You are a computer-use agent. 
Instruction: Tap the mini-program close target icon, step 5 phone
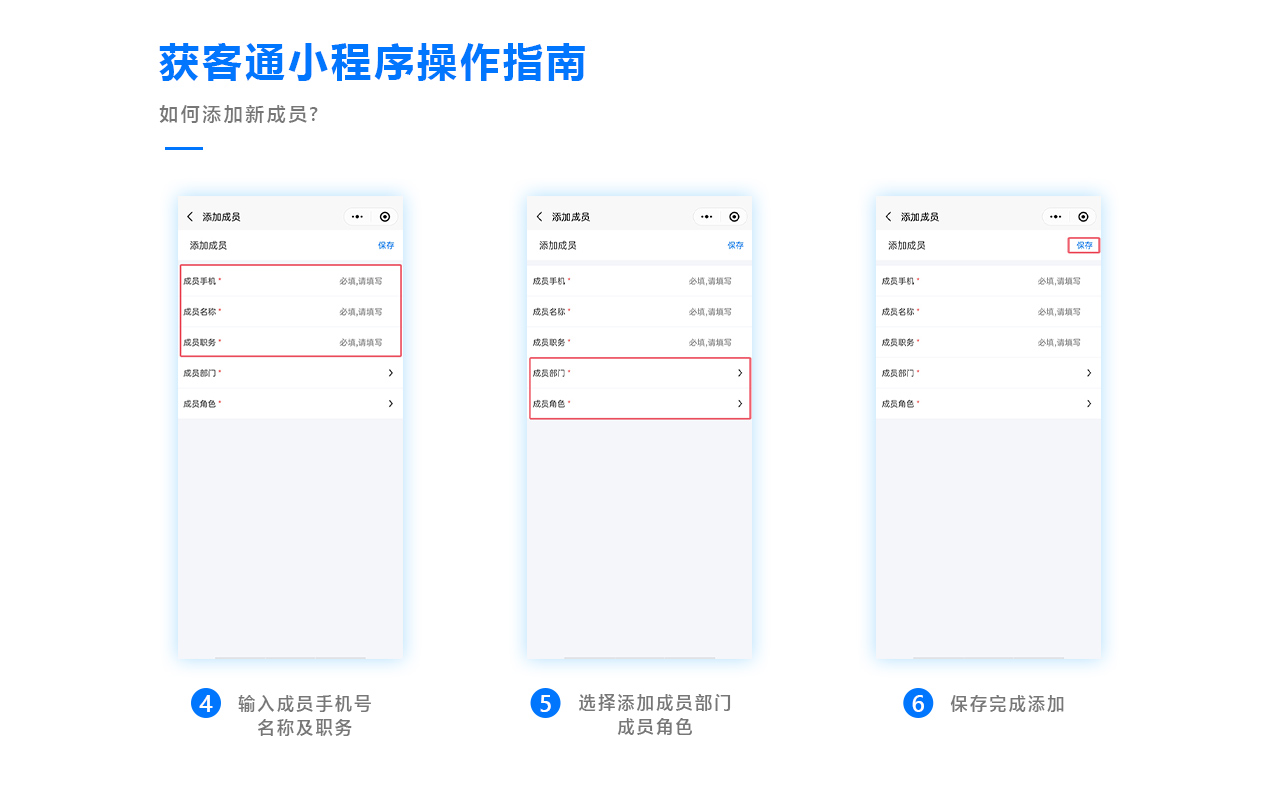734,217
